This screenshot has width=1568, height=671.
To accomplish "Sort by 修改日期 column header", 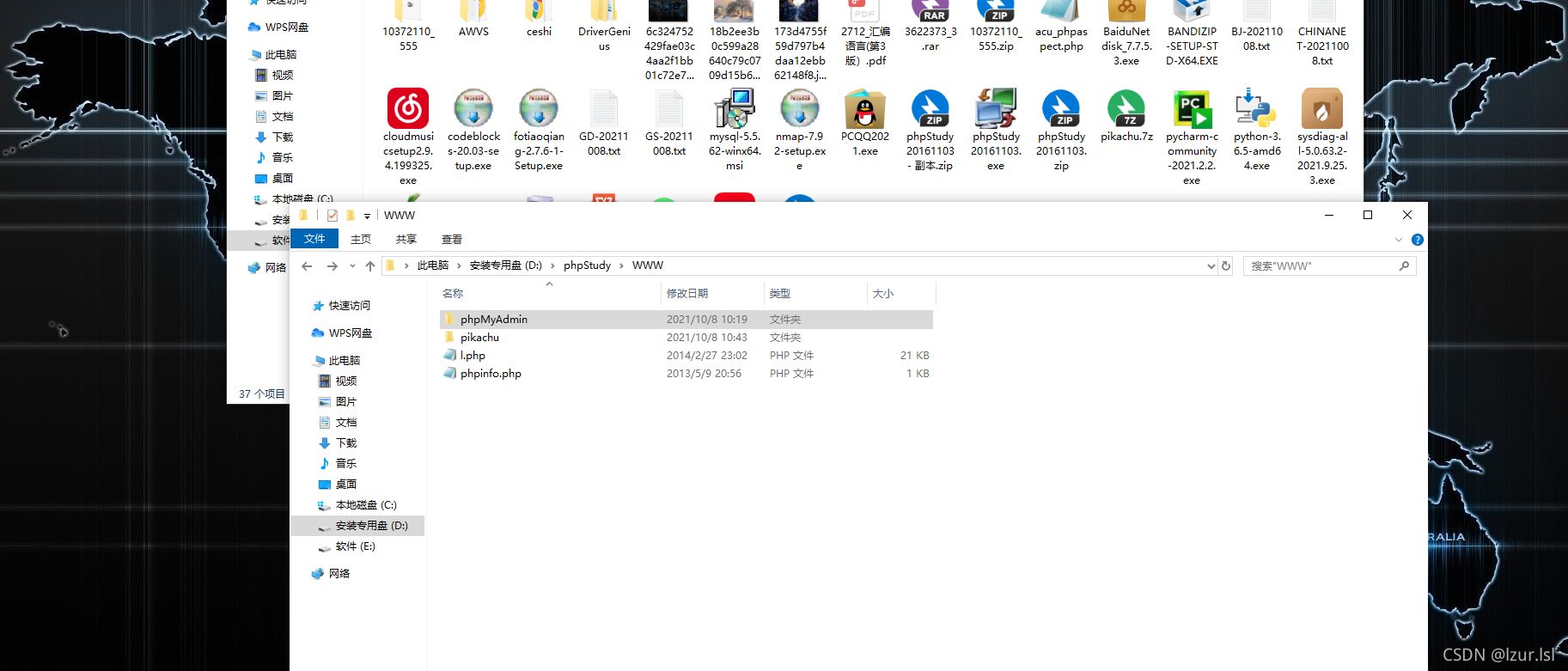I will (x=712, y=294).
